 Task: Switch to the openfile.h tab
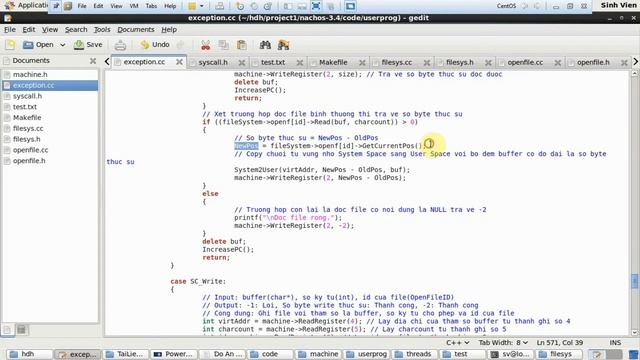pyautogui.click(x=593, y=62)
